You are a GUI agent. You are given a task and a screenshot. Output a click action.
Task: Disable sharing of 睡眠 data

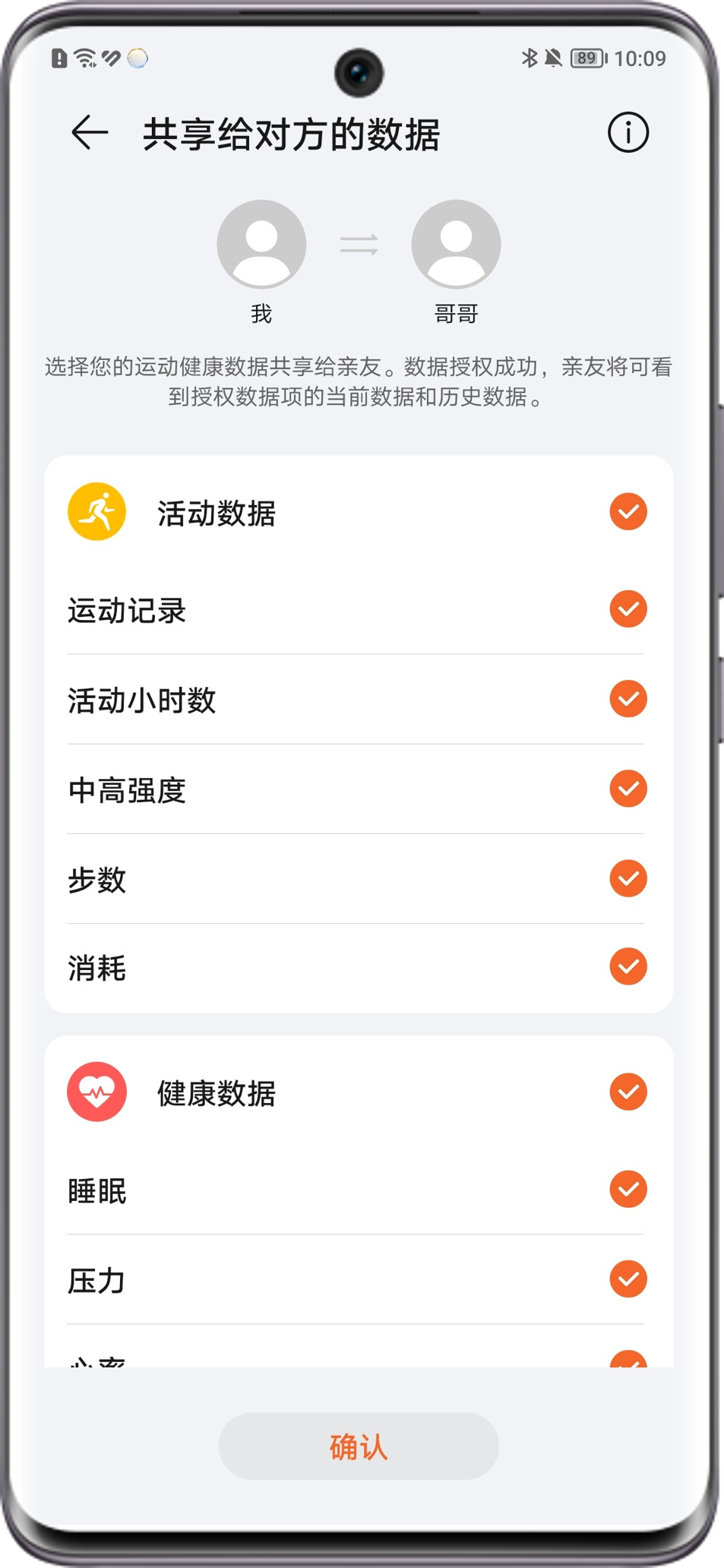click(x=628, y=1189)
